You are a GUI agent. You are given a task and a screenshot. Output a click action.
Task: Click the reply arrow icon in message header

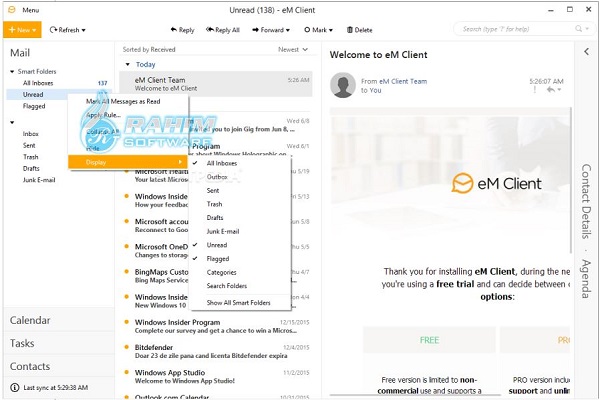pos(551,90)
